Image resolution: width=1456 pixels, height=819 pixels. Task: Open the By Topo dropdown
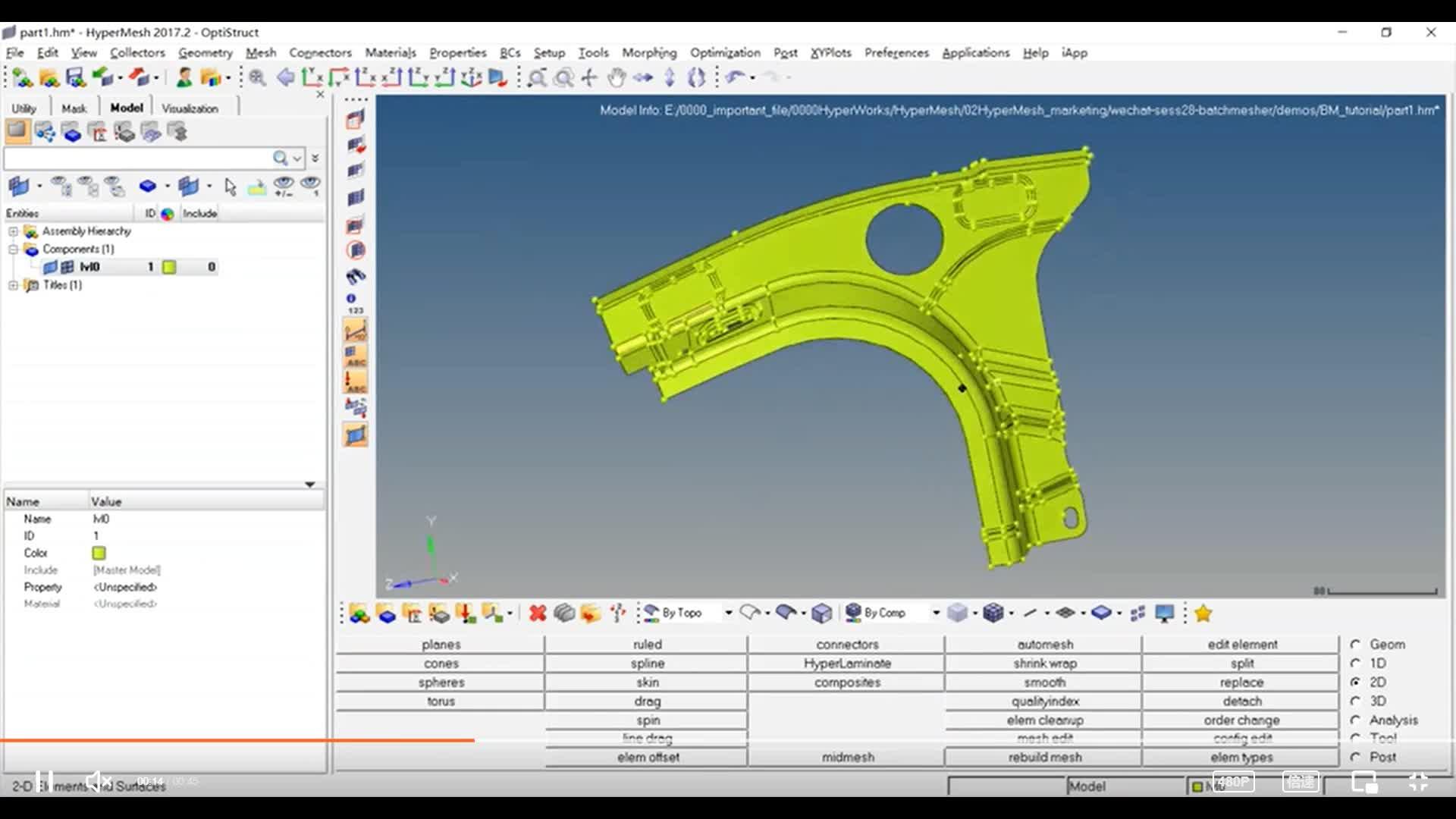(728, 613)
